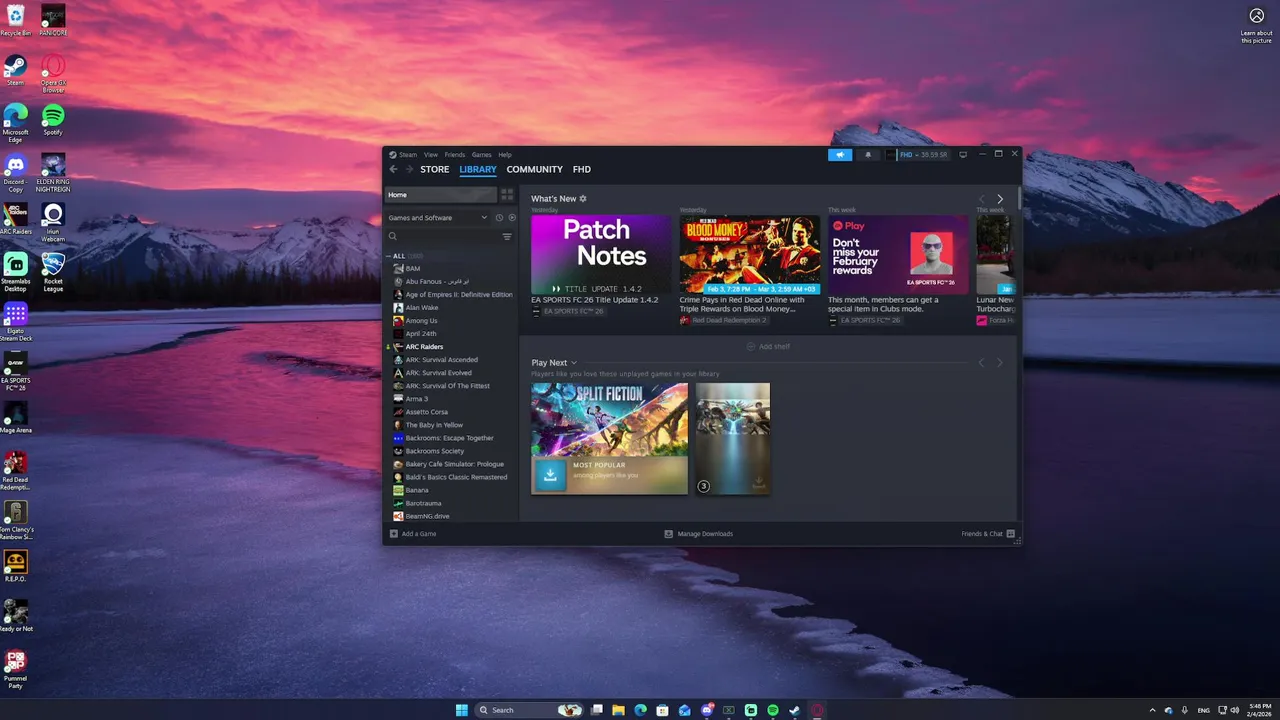Image resolution: width=1280 pixels, height=720 pixels.
Task: Click Add shelf
Action: (x=768, y=347)
